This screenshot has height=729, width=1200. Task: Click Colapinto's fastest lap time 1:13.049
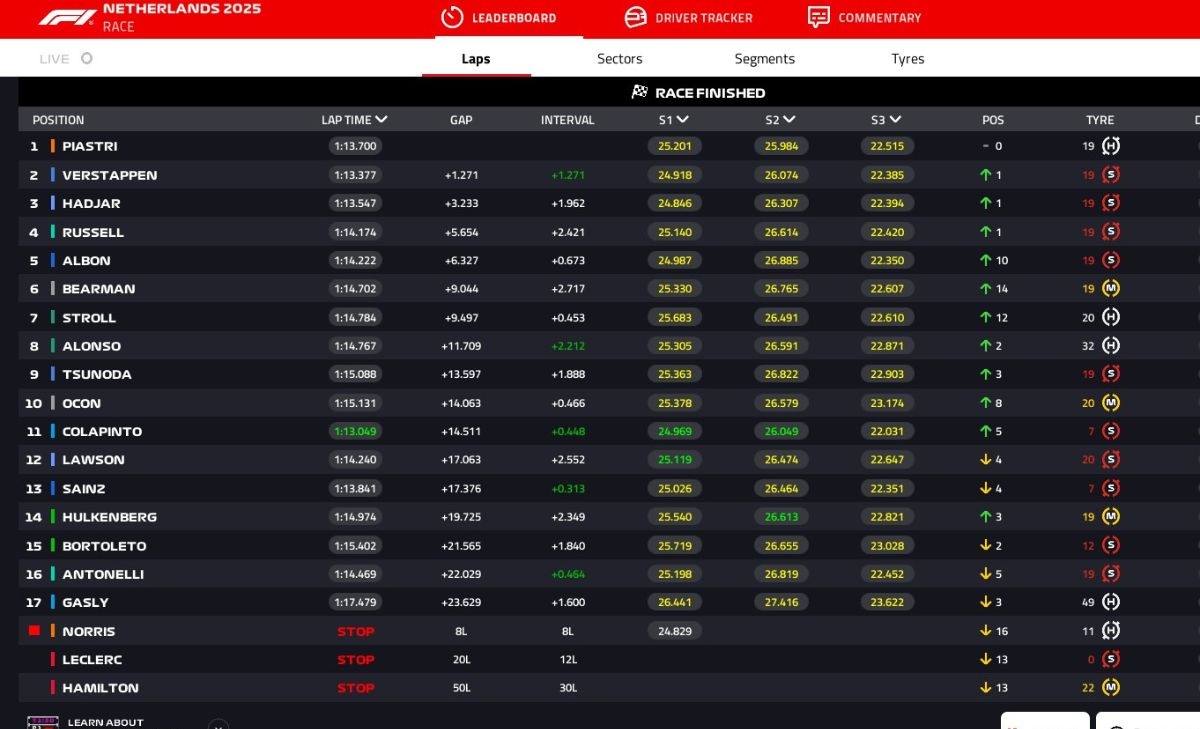pos(355,432)
